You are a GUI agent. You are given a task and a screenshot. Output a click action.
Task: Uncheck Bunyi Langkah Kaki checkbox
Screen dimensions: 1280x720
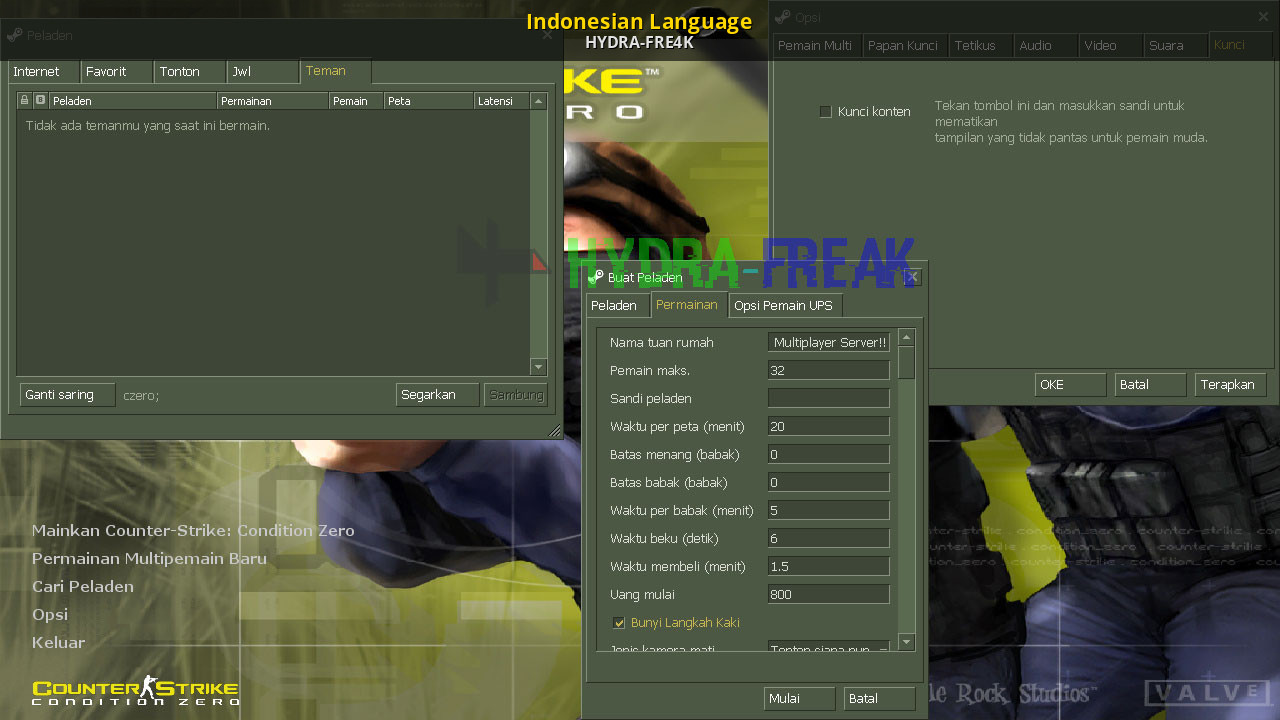point(619,623)
